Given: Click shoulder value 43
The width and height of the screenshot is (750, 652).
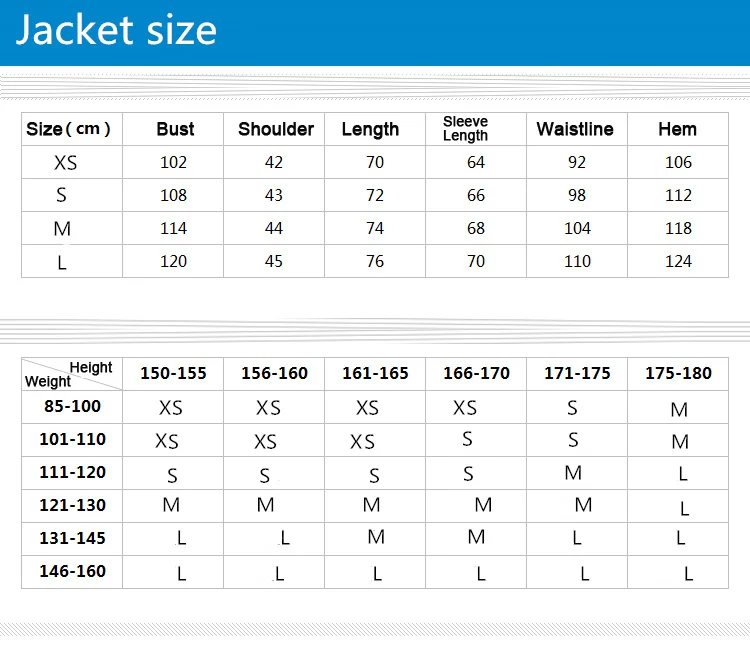Looking at the screenshot, I should tap(274, 195).
